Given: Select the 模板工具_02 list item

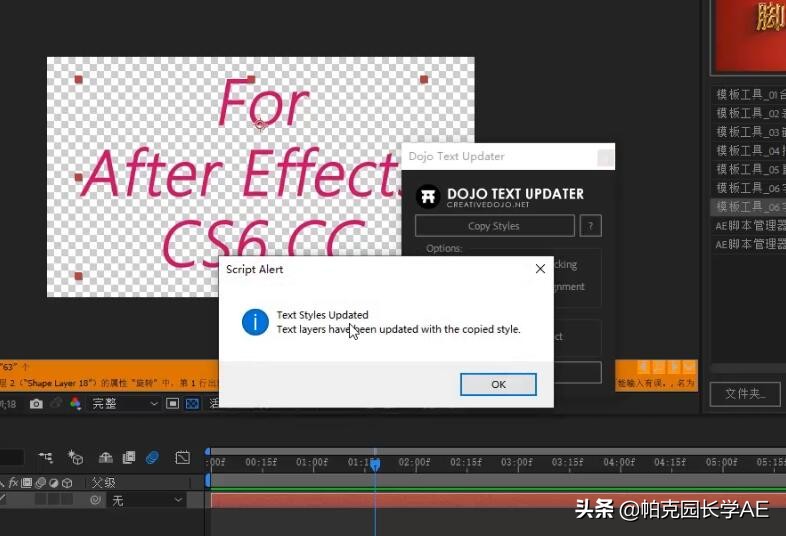Looking at the screenshot, I should tap(750, 113).
